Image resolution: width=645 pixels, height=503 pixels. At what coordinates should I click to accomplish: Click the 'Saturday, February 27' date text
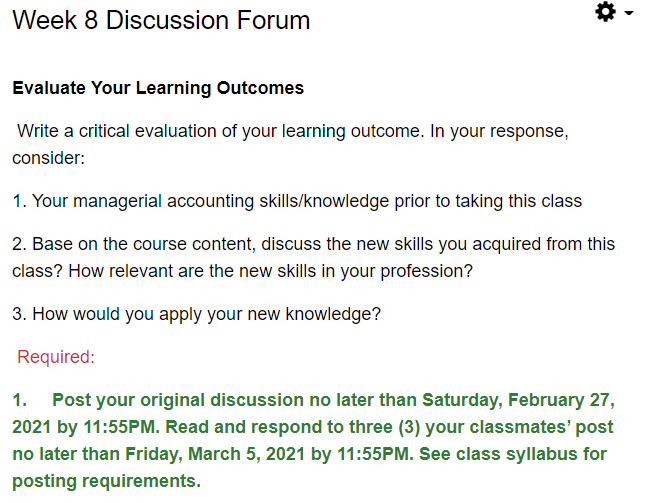tap(518, 400)
